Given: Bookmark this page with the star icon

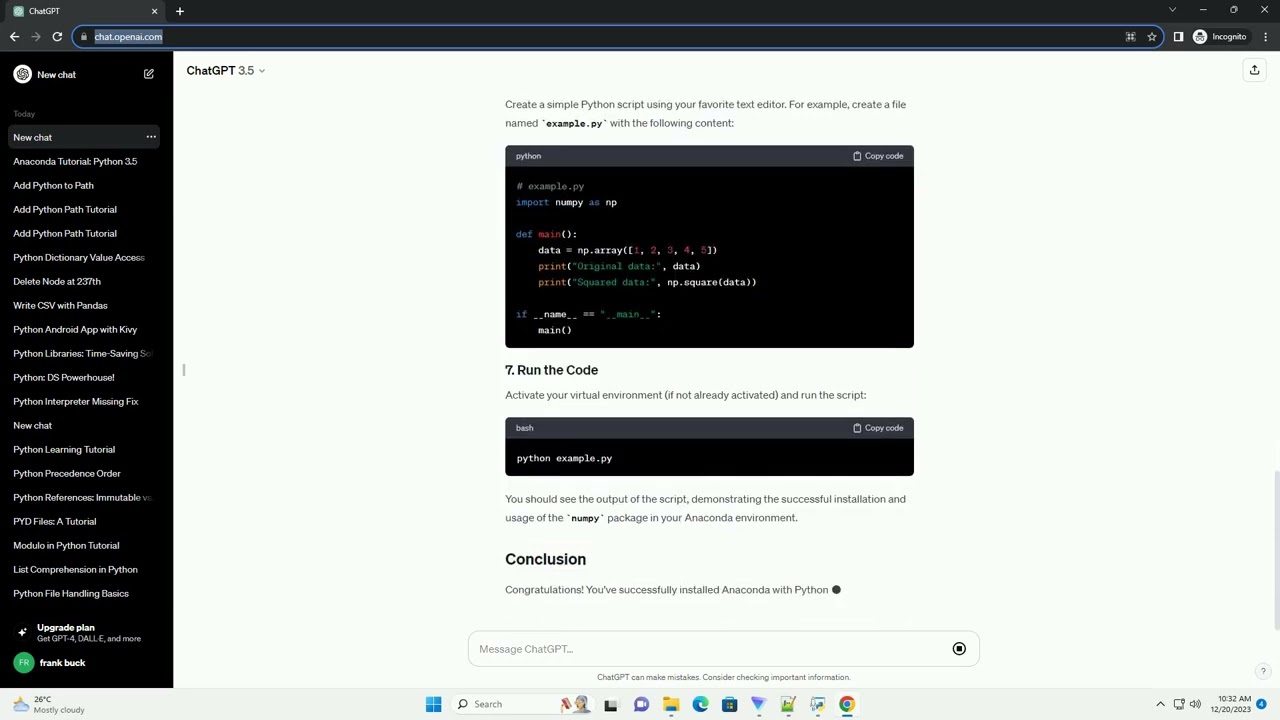Looking at the screenshot, I should (x=1152, y=37).
